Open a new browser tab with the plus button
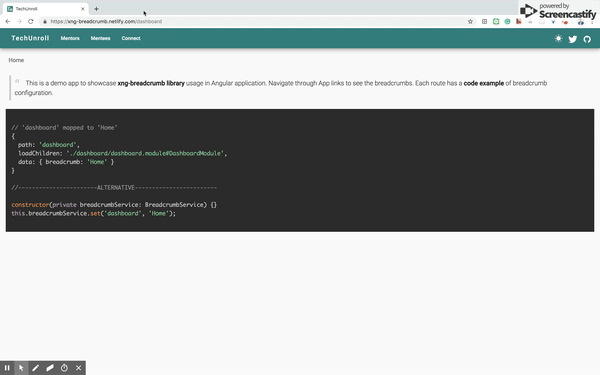This screenshot has height=375, width=600. point(96,9)
